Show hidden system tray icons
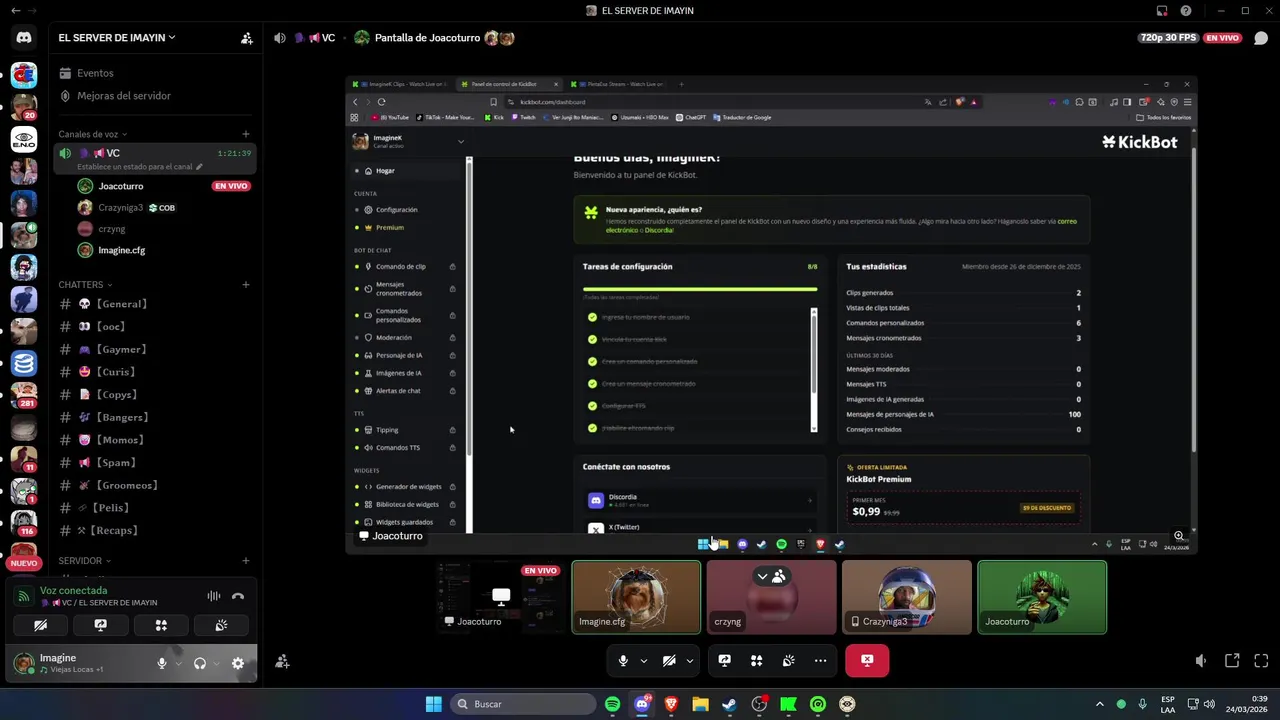The height and width of the screenshot is (720, 1280). pos(1099,704)
